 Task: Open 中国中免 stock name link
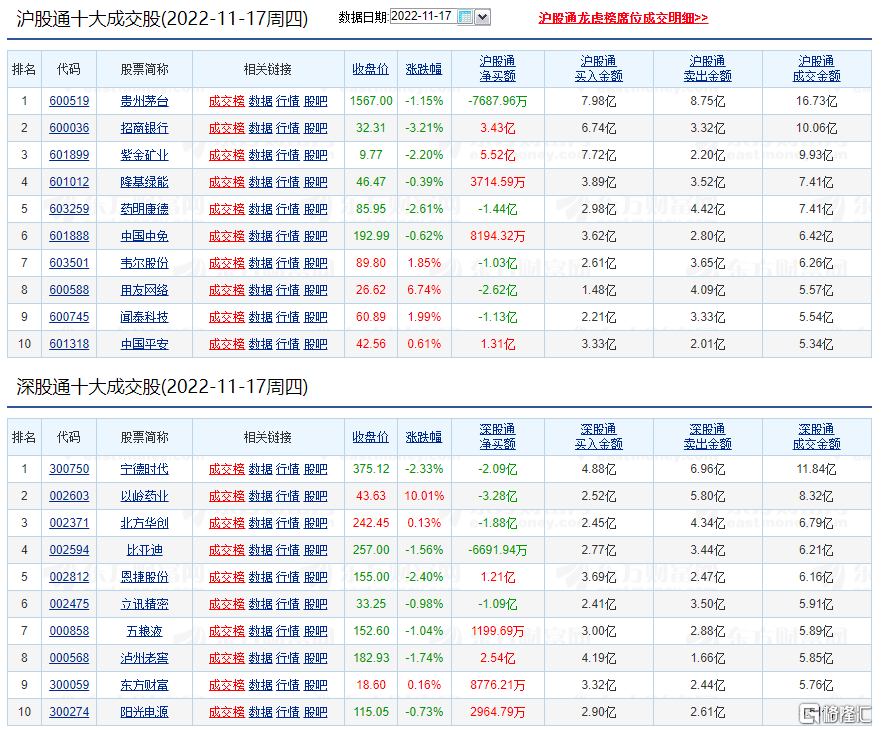point(145,236)
